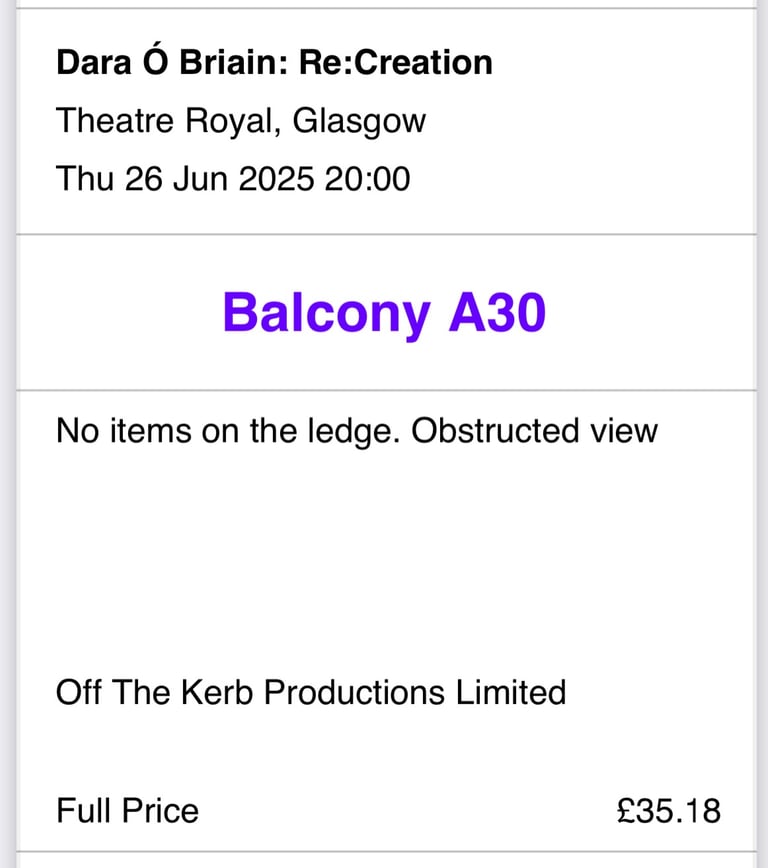This screenshot has width=768, height=868.
Task: Tap the word Glasgow in the venue
Action: pyautogui.click(x=359, y=123)
